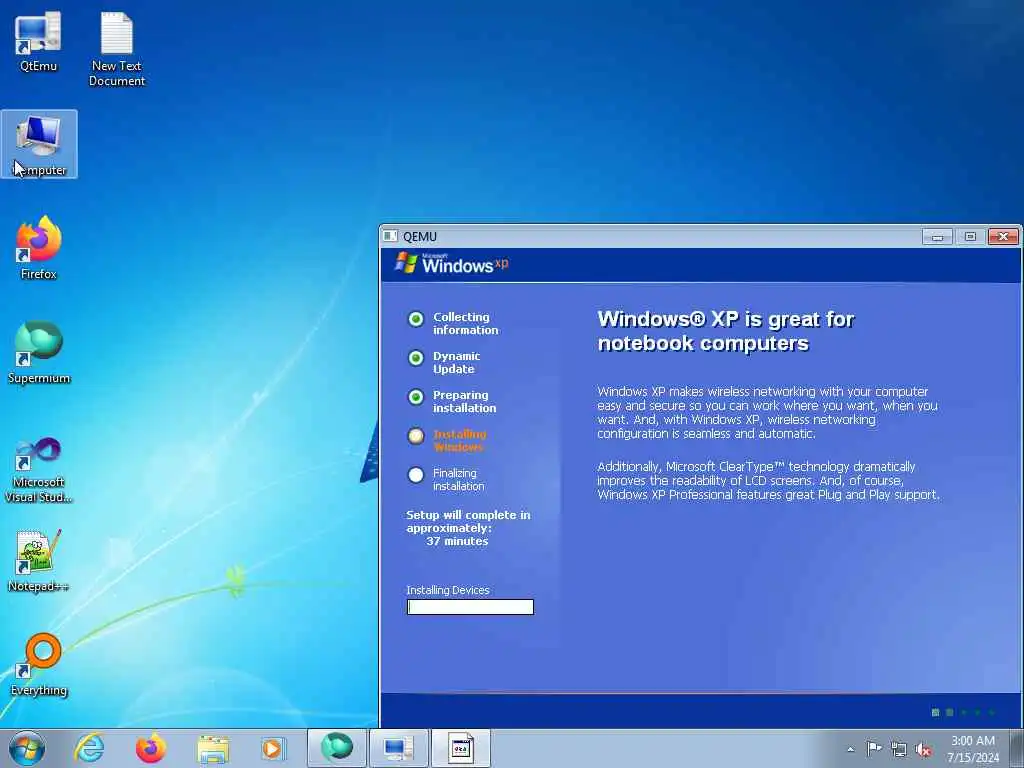
Task: Open the clock showing 3:00 AM
Action: coord(972,741)
